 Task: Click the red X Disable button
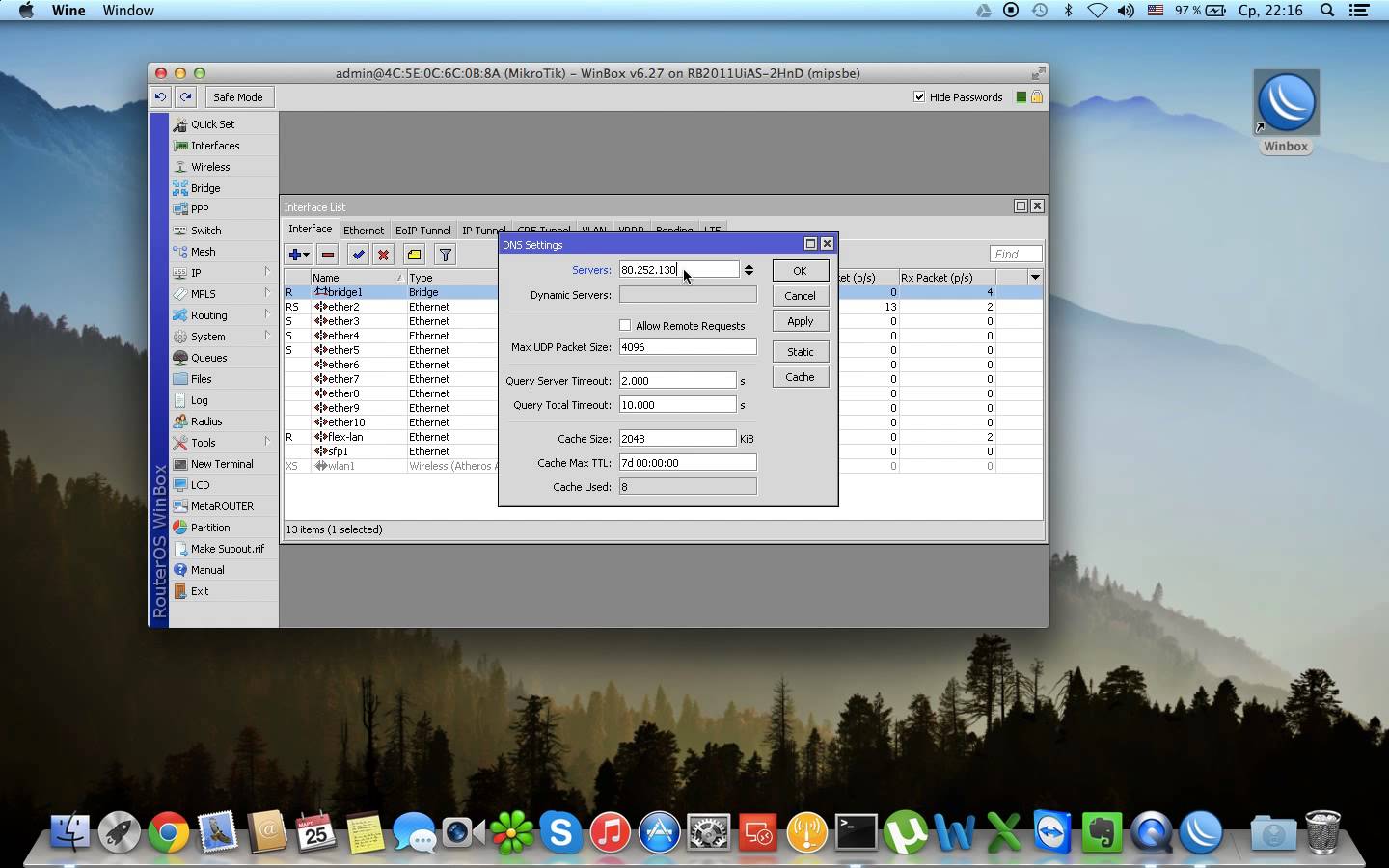point(383,255)
